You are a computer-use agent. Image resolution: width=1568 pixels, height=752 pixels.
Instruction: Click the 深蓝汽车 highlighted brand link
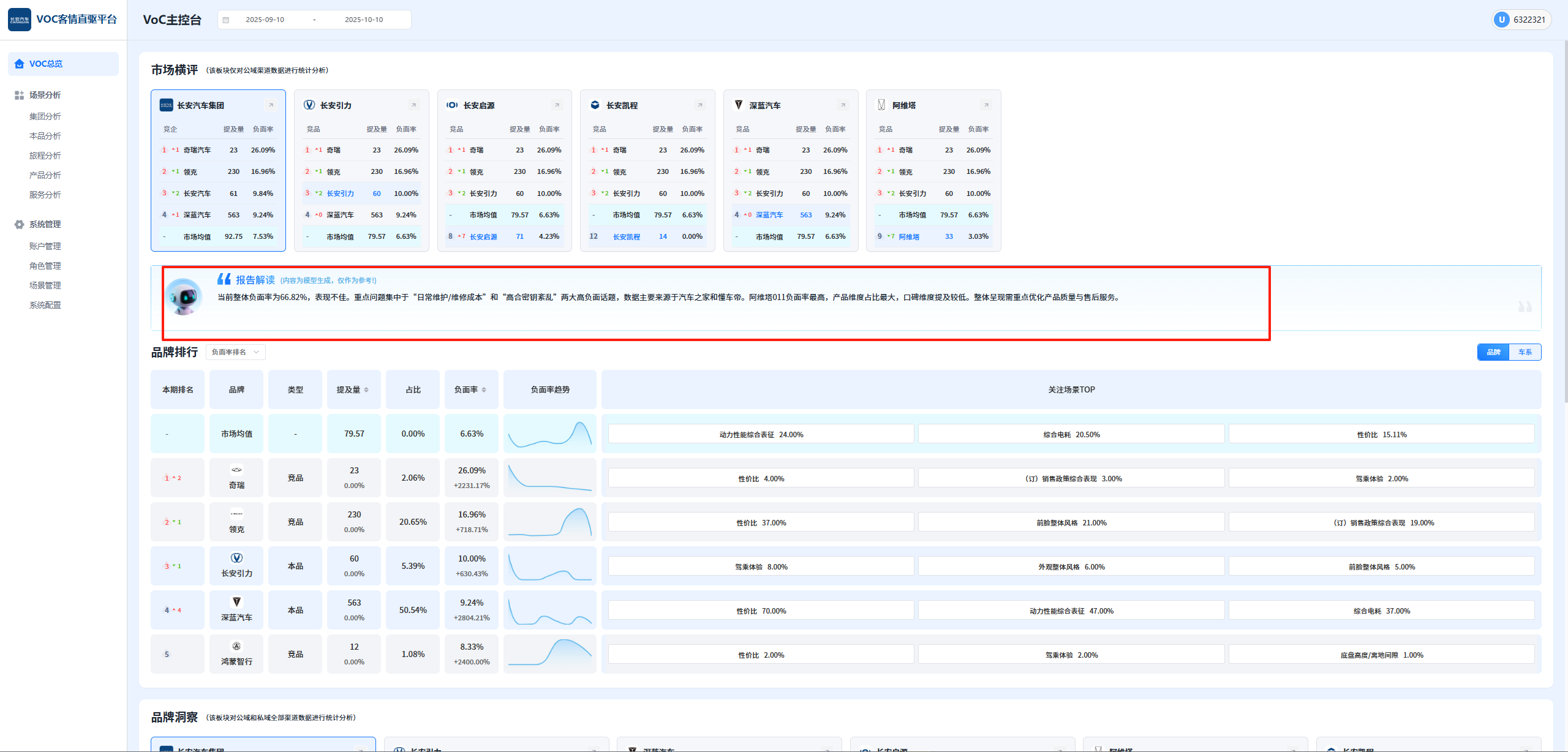coord(769,215)
